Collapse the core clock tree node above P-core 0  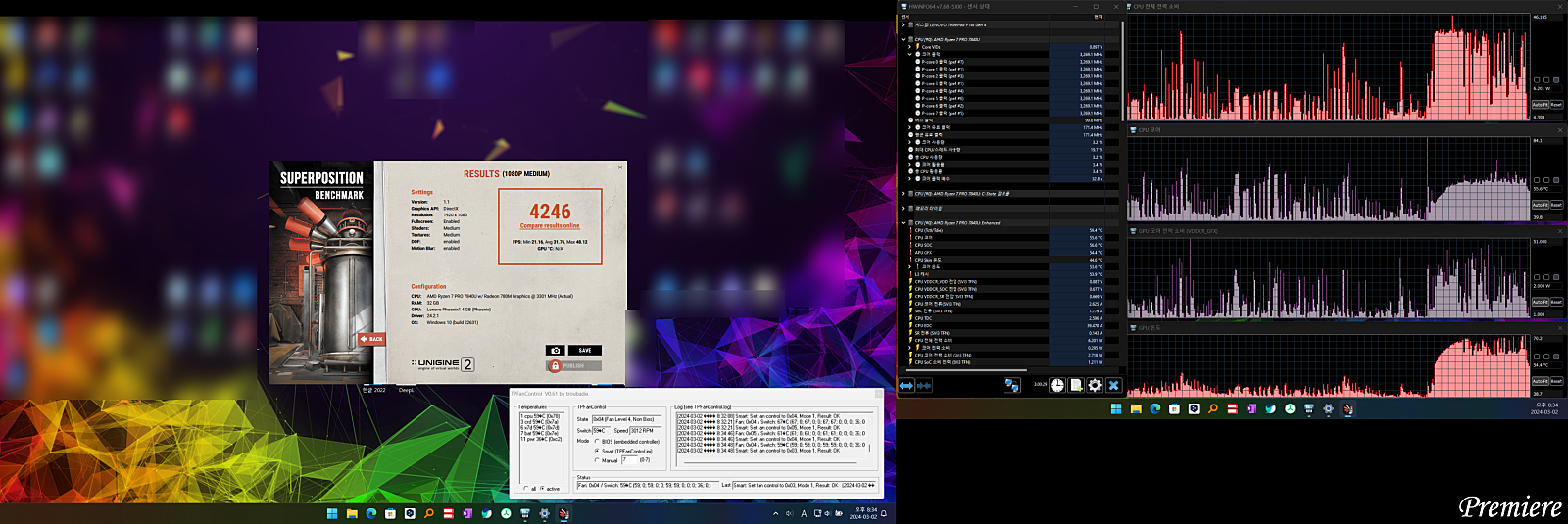pyautogui.click(x=909, y=54)
